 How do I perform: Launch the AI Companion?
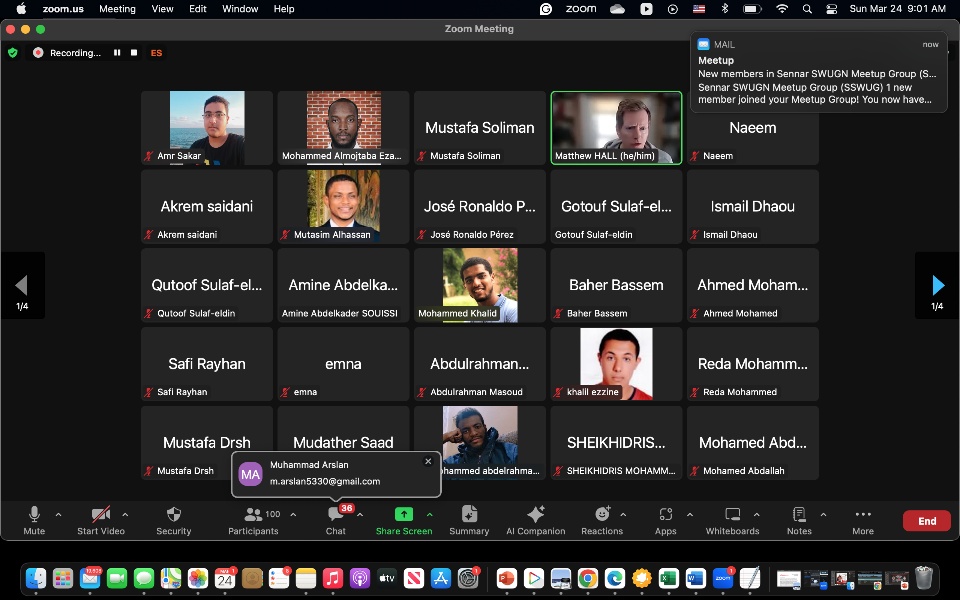[536, 520]
